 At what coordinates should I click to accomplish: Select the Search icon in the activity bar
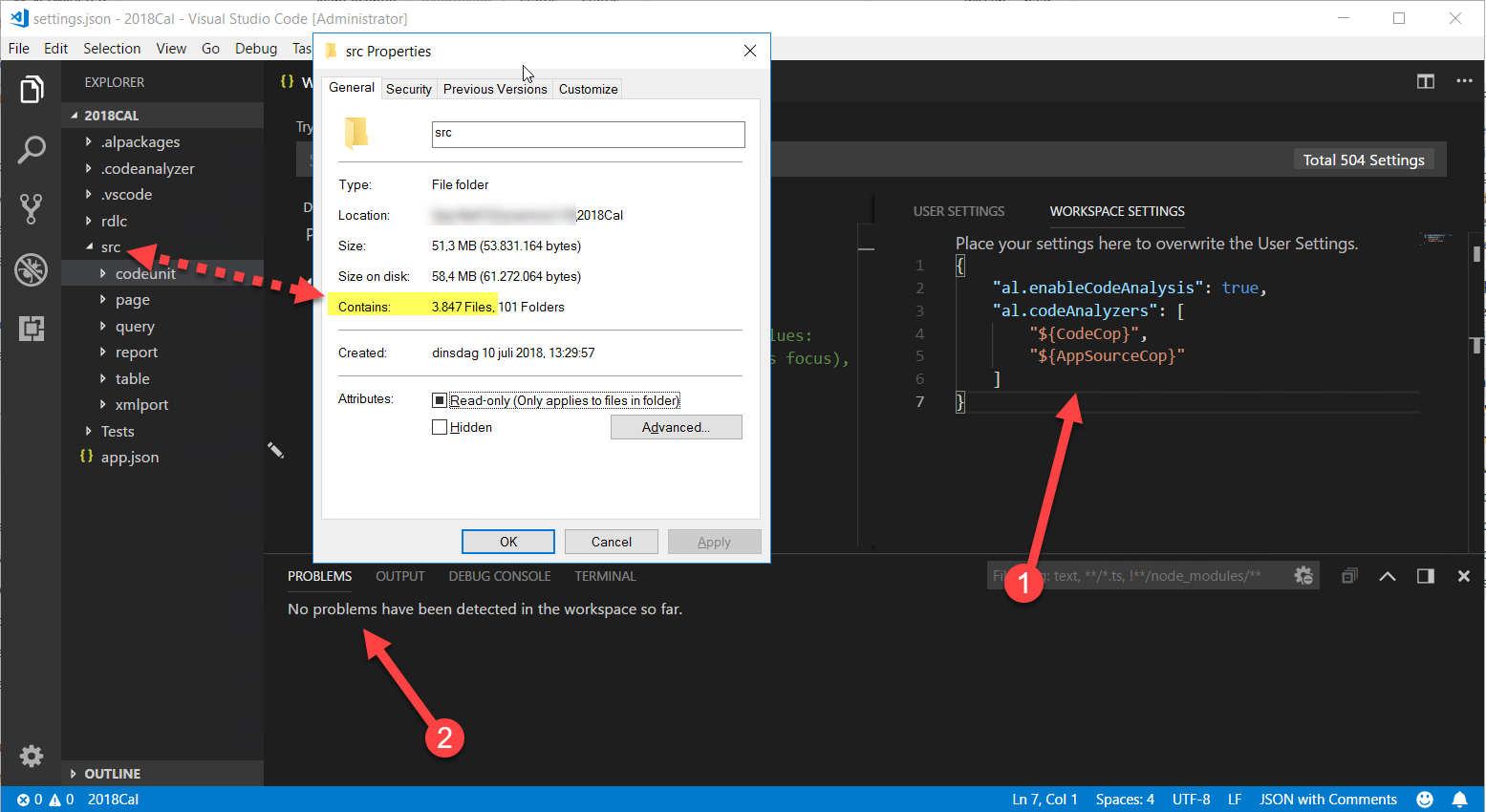[32, 149]
